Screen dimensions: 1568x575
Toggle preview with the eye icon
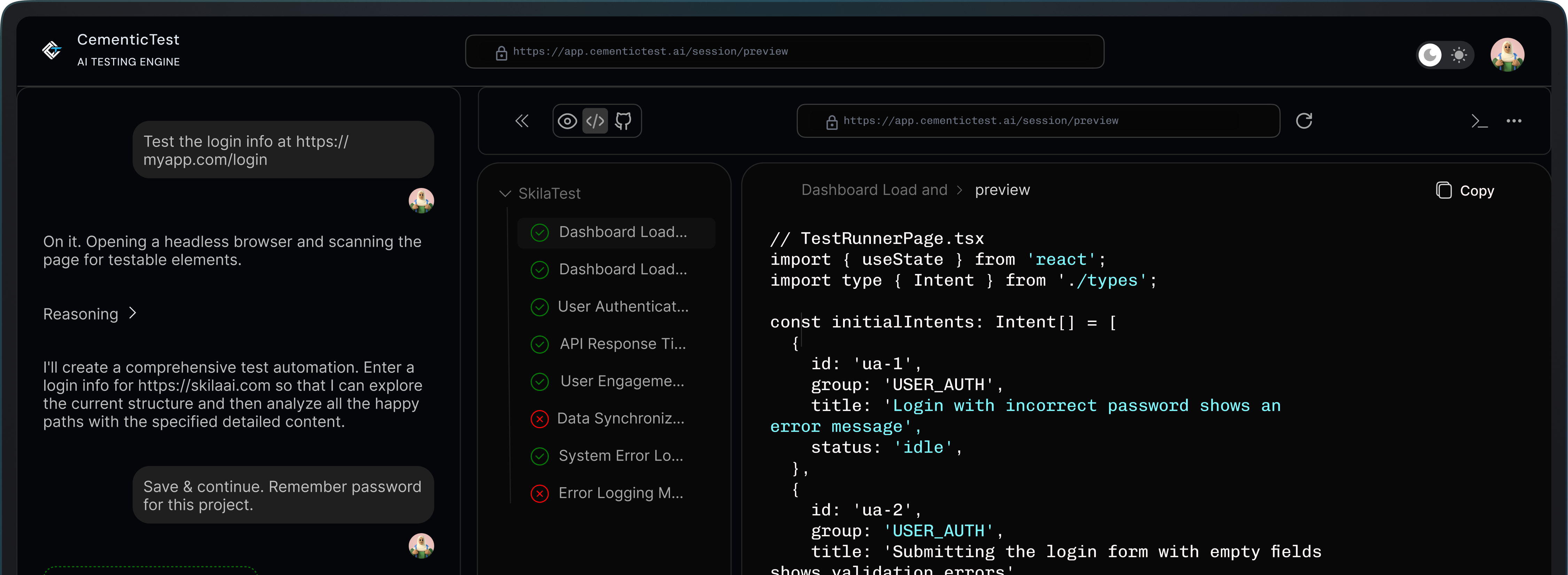pyautogui.click(x=567, y=121)
